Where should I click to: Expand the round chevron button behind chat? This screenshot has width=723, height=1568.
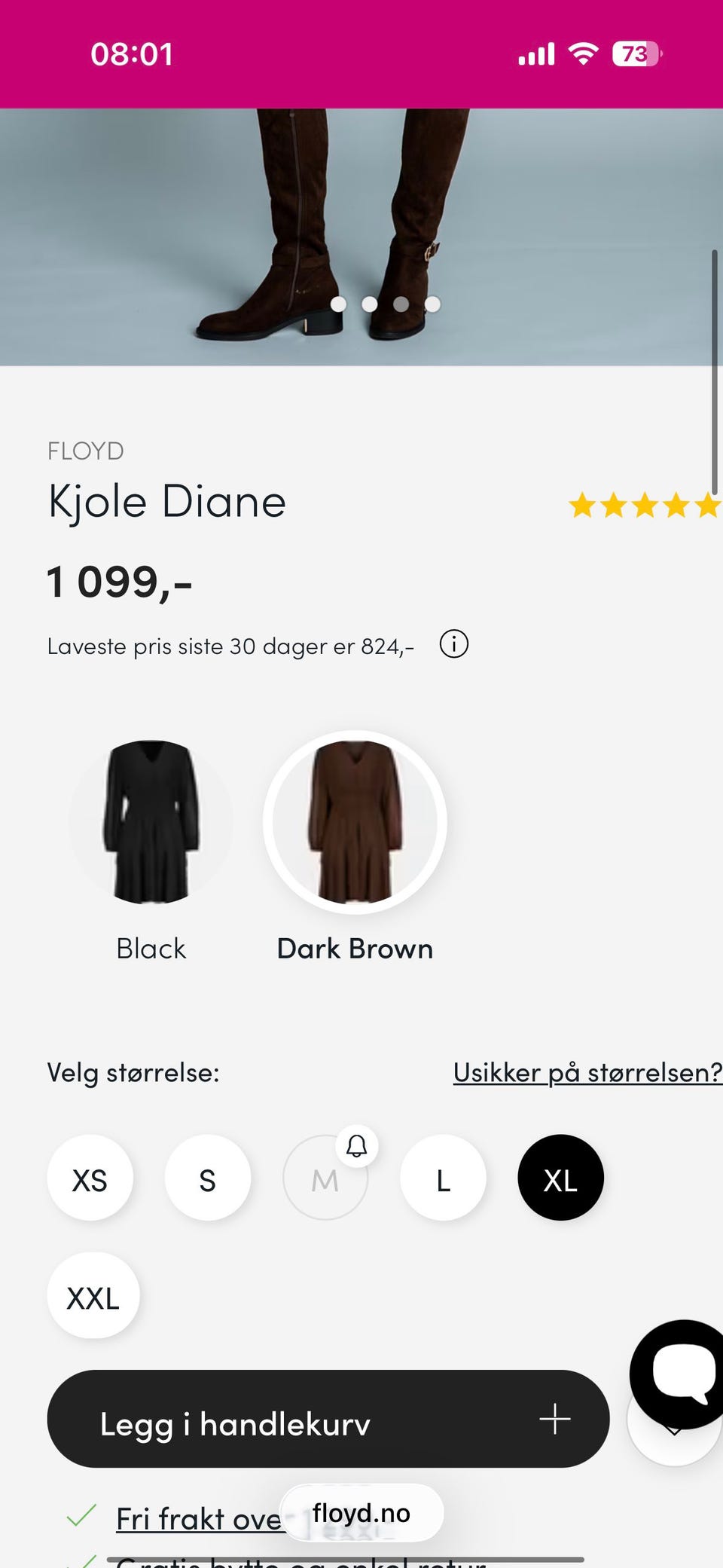click(x=674, y=1436)
